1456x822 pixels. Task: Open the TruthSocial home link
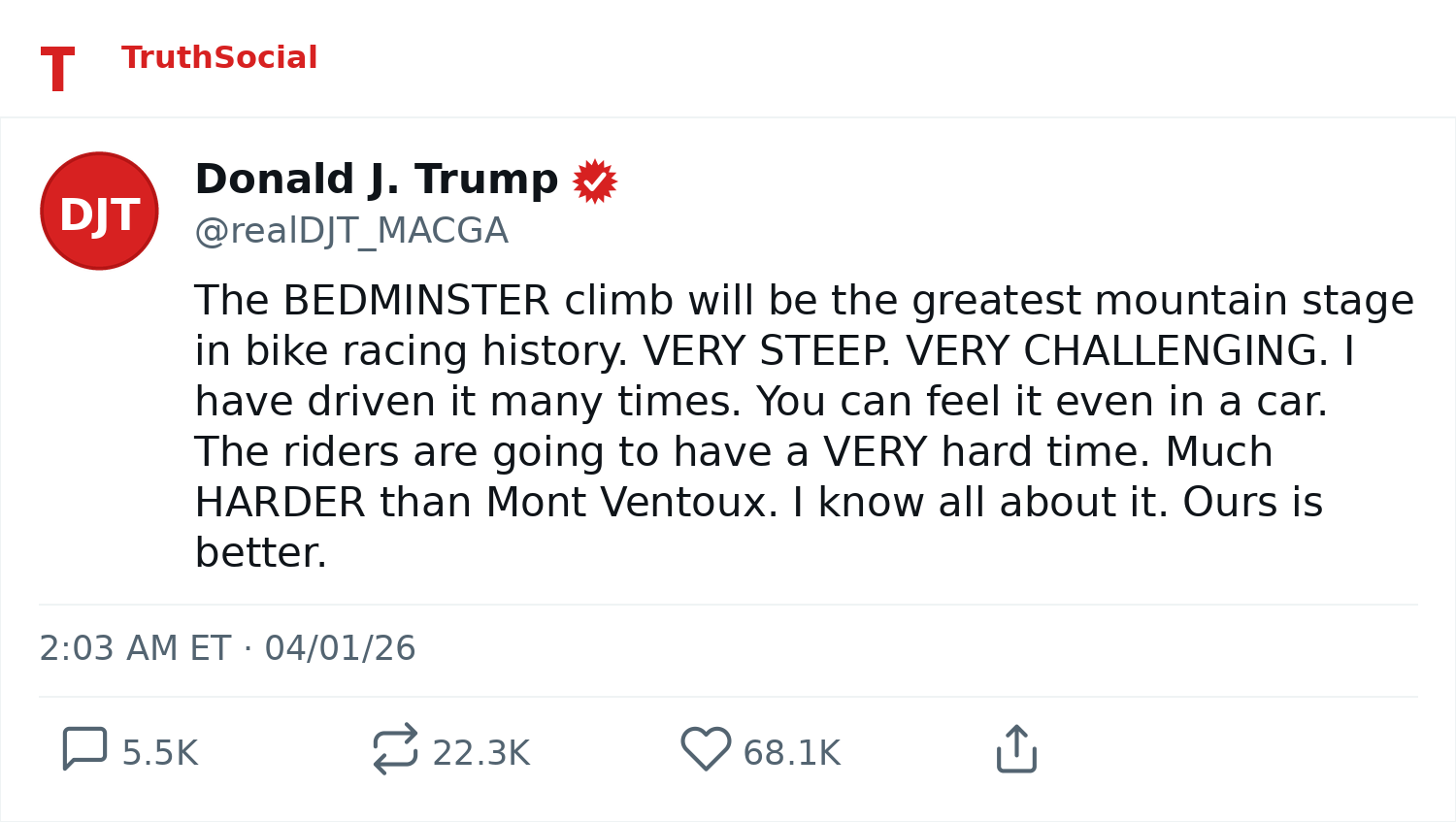(219, 58)
